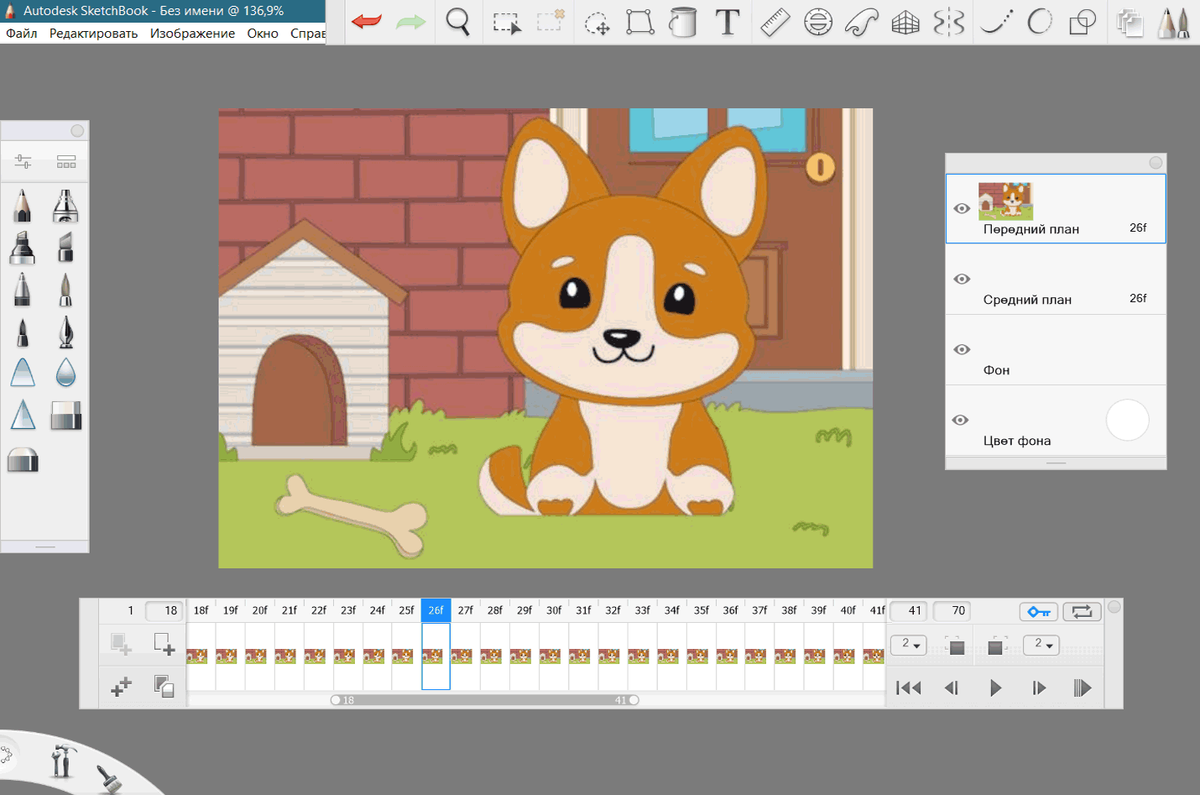Open the Файл menu

pos(21,33)
